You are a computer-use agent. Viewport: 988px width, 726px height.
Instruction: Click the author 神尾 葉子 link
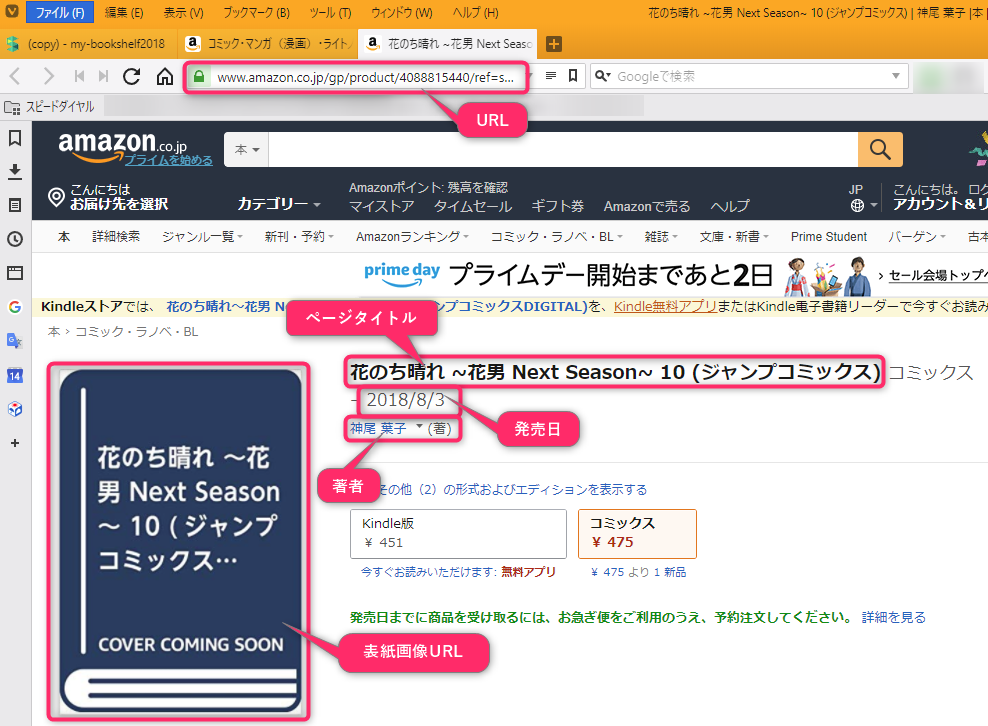[378, 429]
